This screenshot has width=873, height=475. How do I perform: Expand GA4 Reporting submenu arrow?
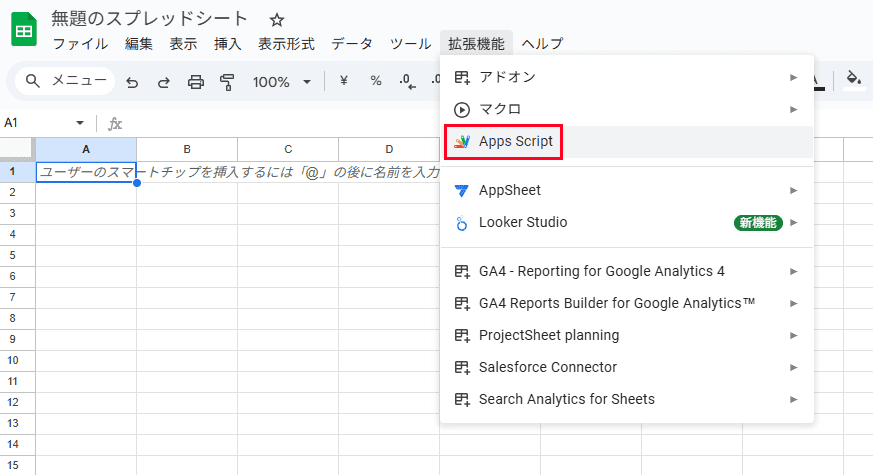click(x=794, y=272)
